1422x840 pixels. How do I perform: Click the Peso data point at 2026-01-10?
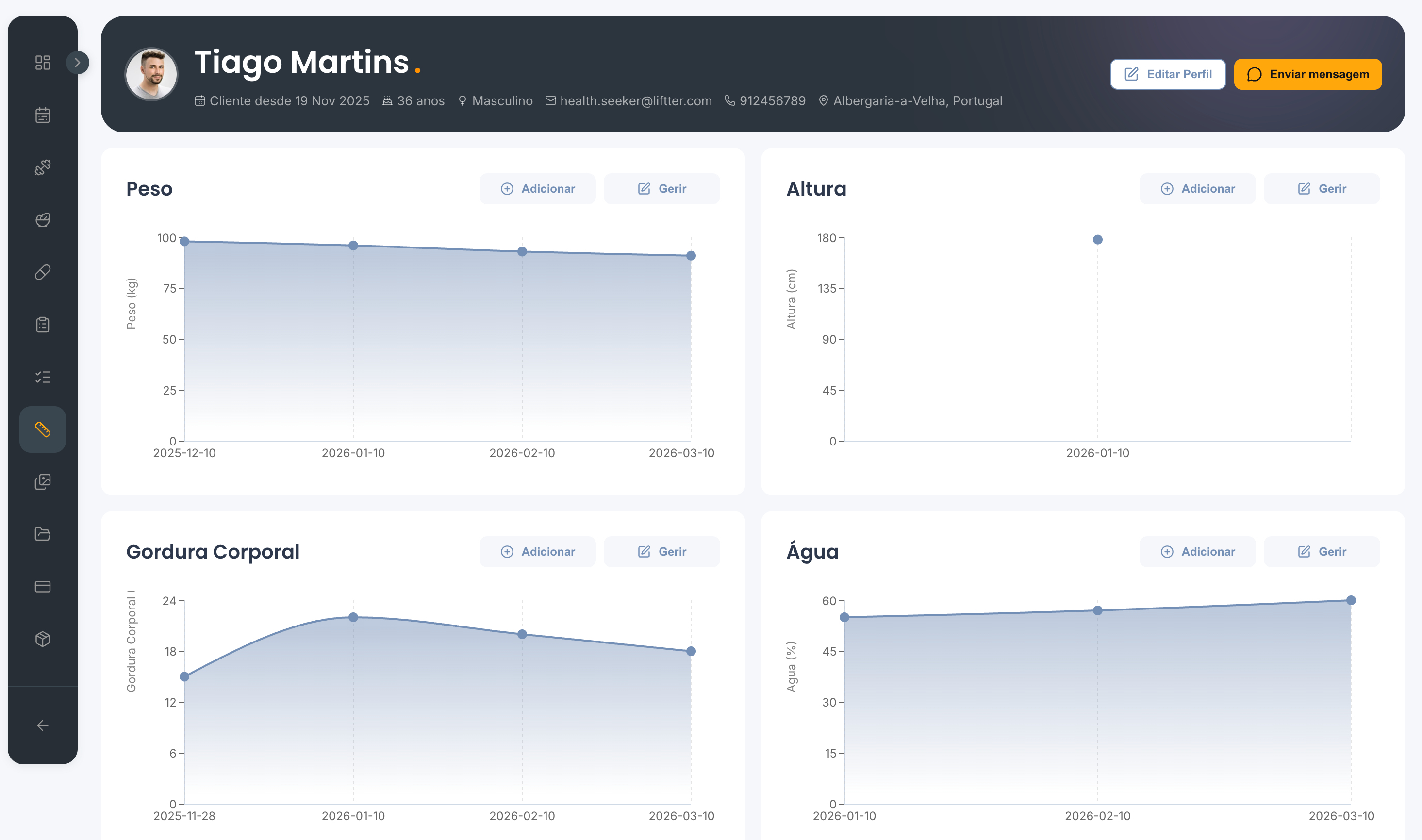[353, 246]
